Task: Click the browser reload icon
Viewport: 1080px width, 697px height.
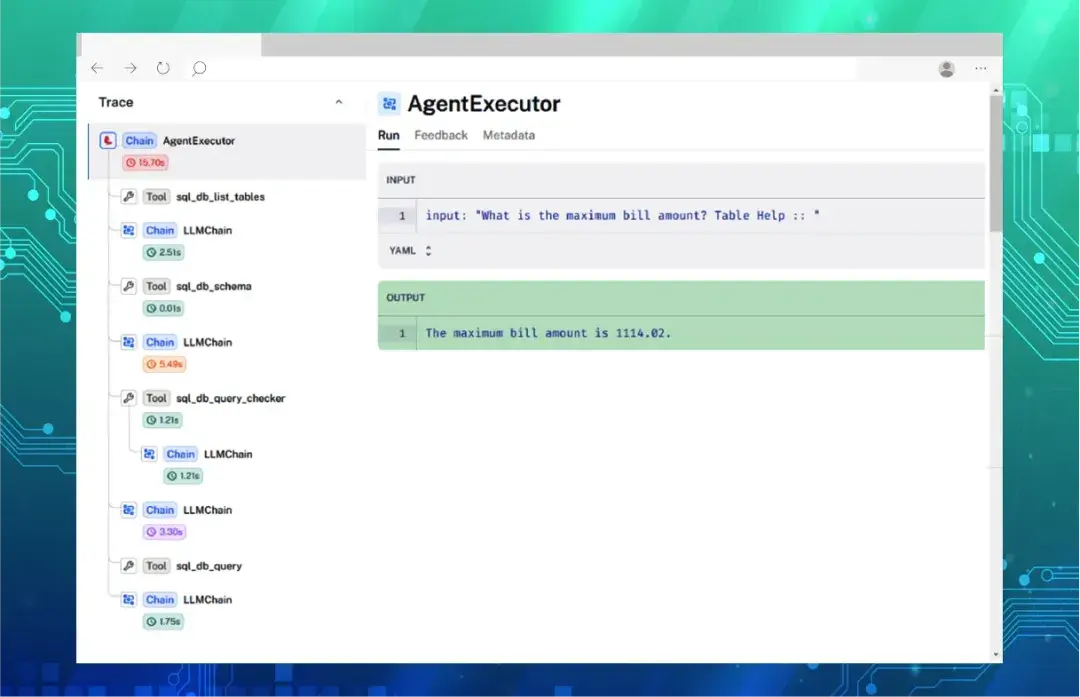Action: point(163,68)
